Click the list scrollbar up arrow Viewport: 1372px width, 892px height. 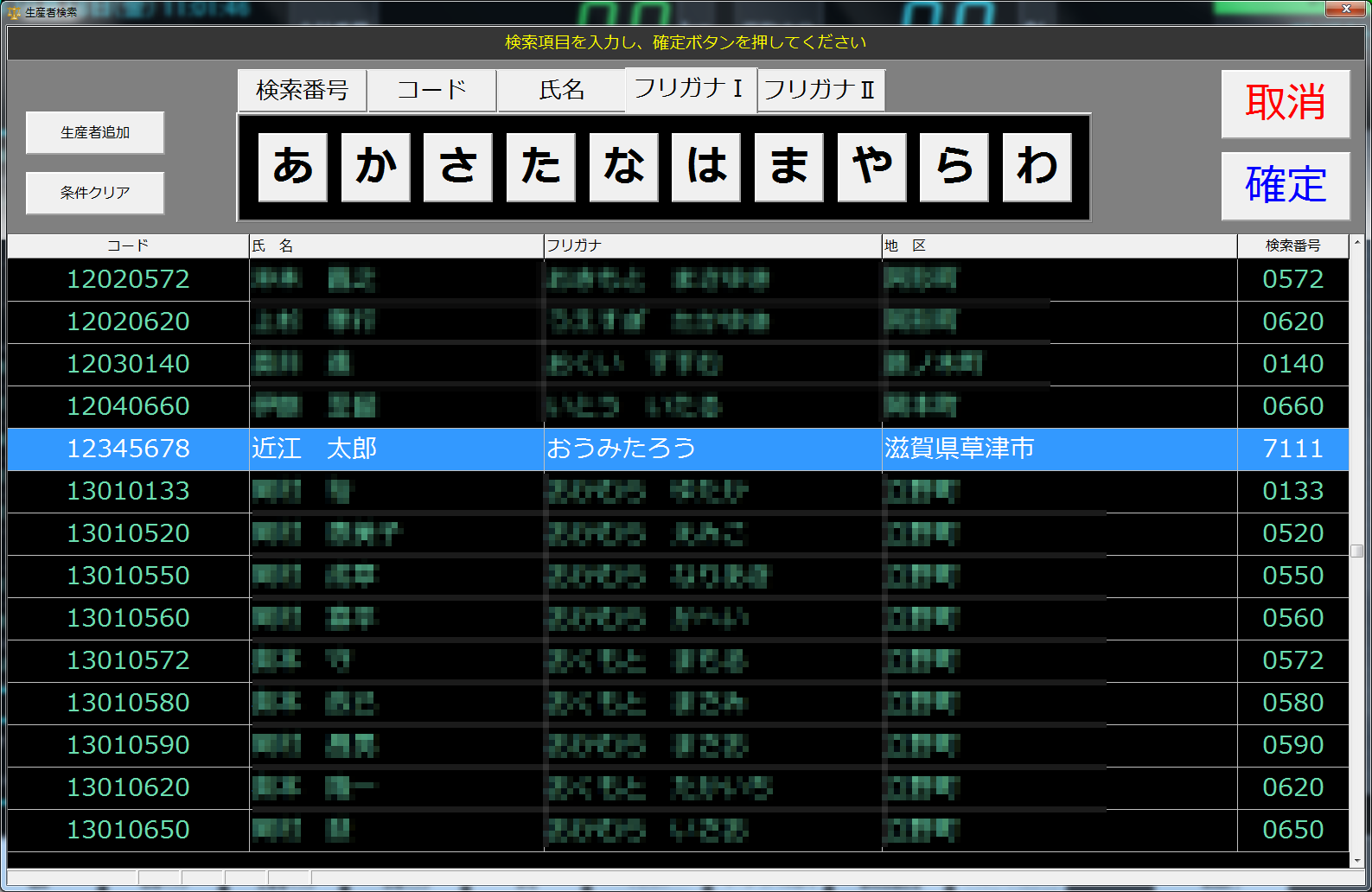(1357, 243)
